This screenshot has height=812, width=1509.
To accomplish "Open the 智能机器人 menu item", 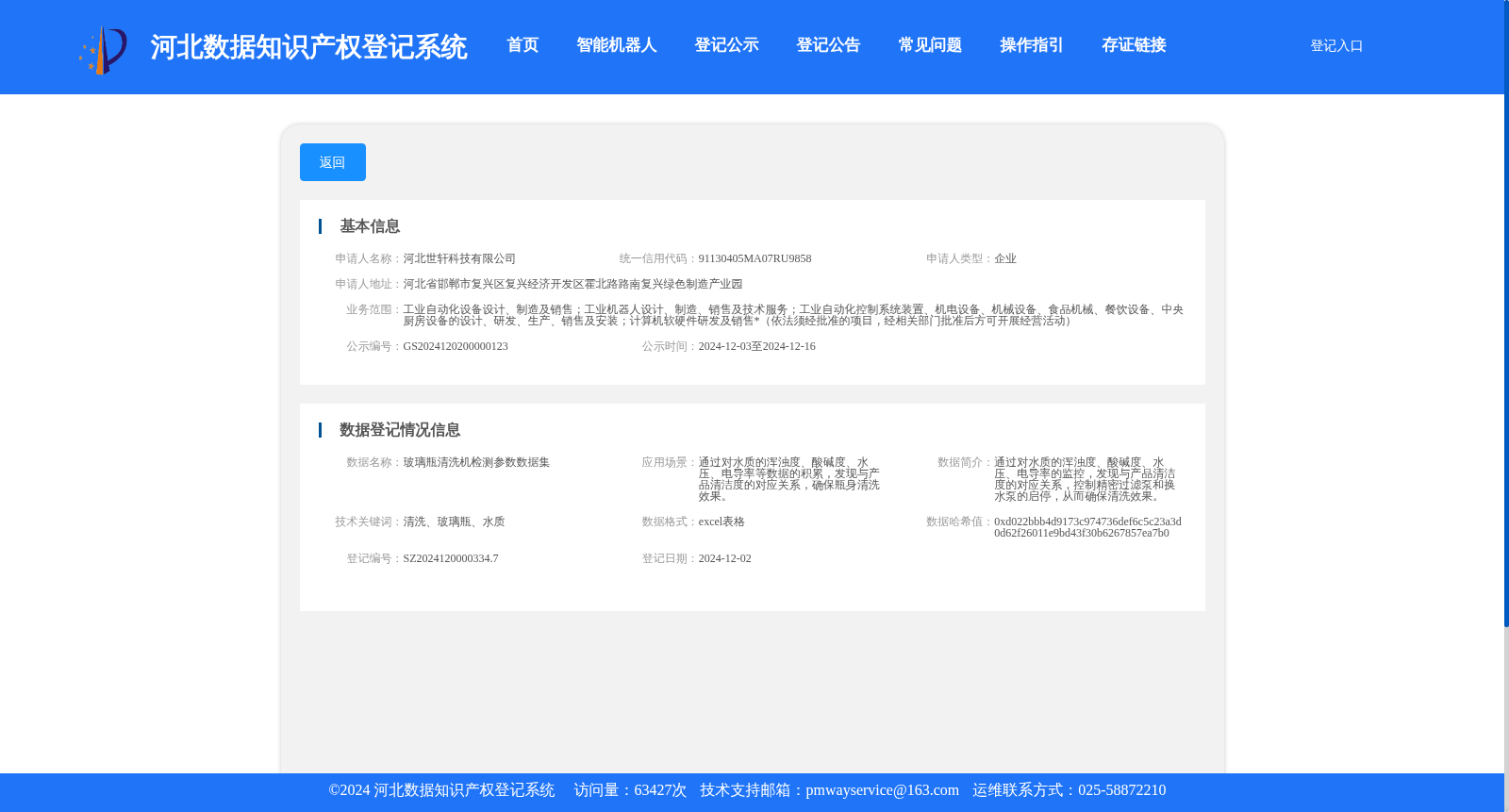I will coord(617,45).
